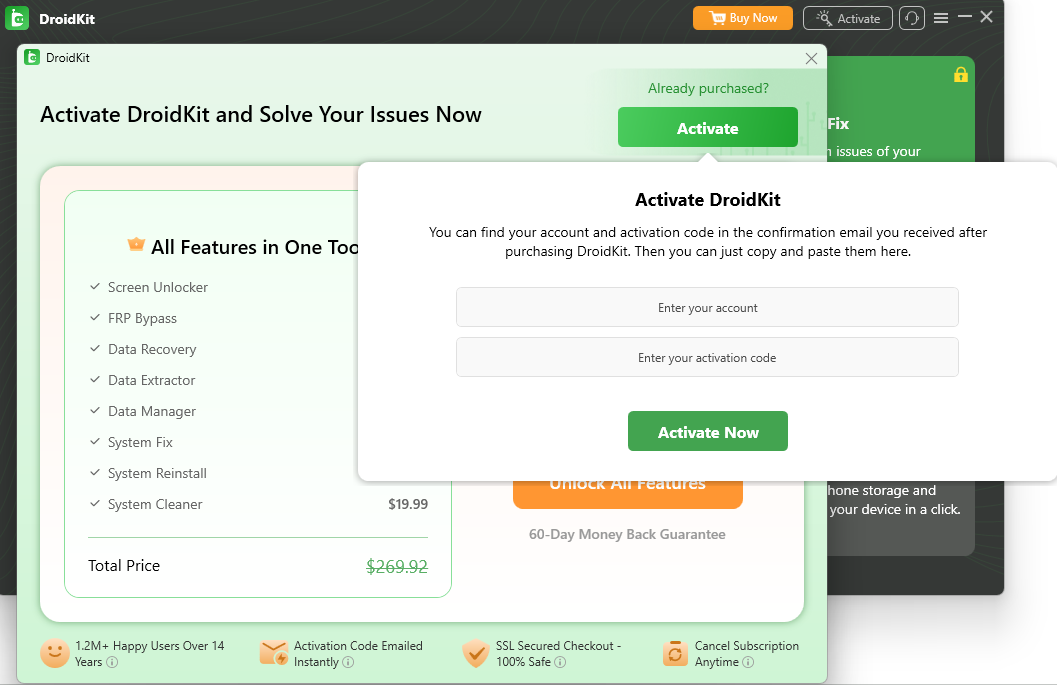The image size is (1057, 685).
Task: Click the crown icon beside All Features
Action: (136, 245)
